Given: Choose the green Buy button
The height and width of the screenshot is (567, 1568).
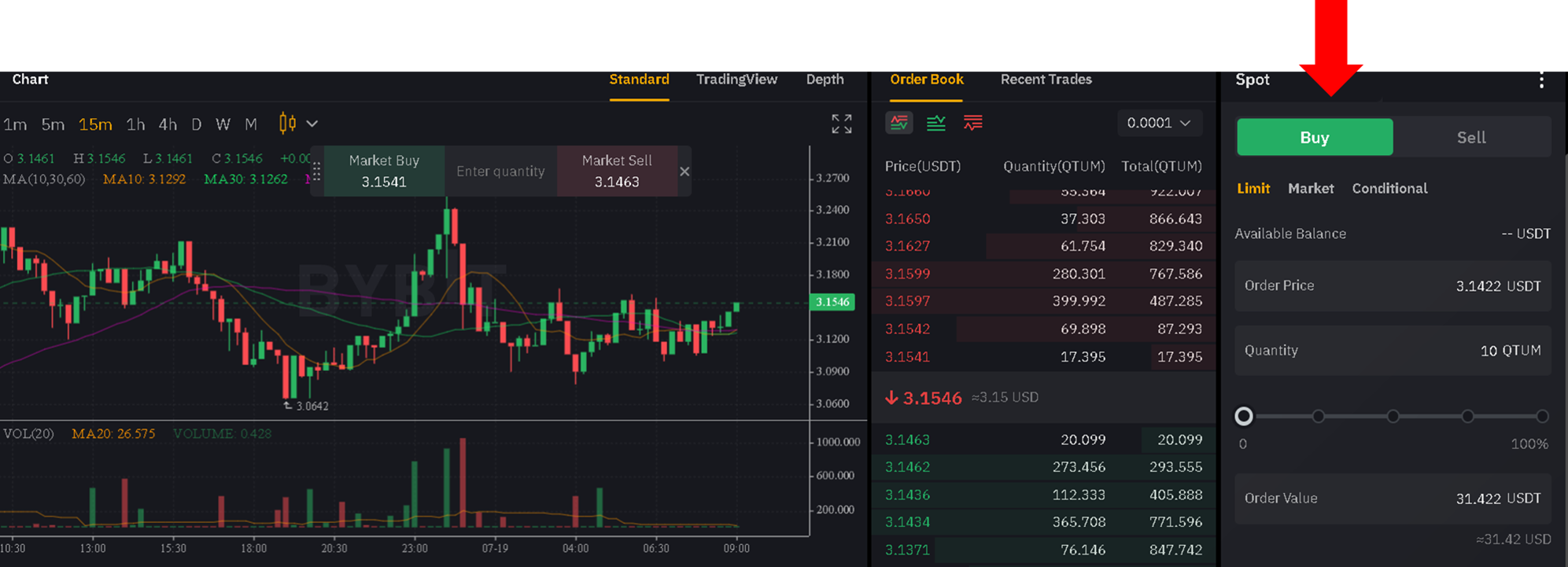Looking at the screenshot, I should (x=1315, y=138).
